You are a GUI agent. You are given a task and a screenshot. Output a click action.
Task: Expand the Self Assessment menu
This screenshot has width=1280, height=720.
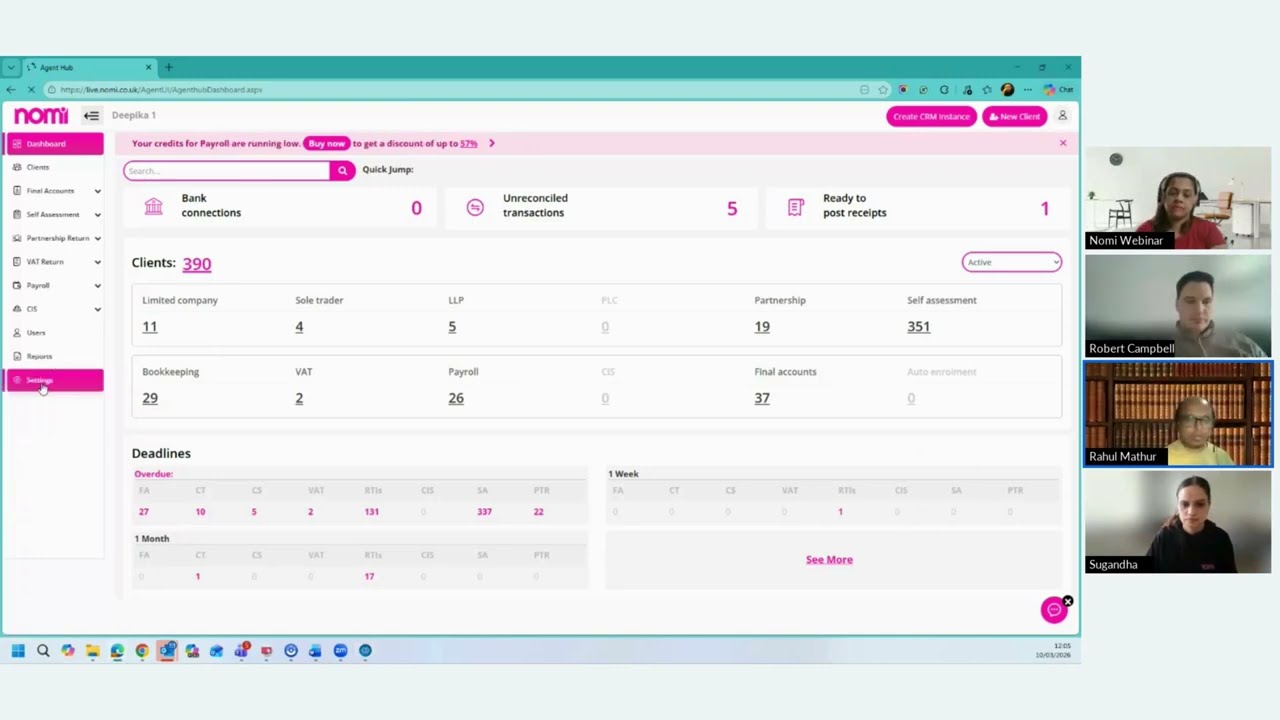[97, 215]
